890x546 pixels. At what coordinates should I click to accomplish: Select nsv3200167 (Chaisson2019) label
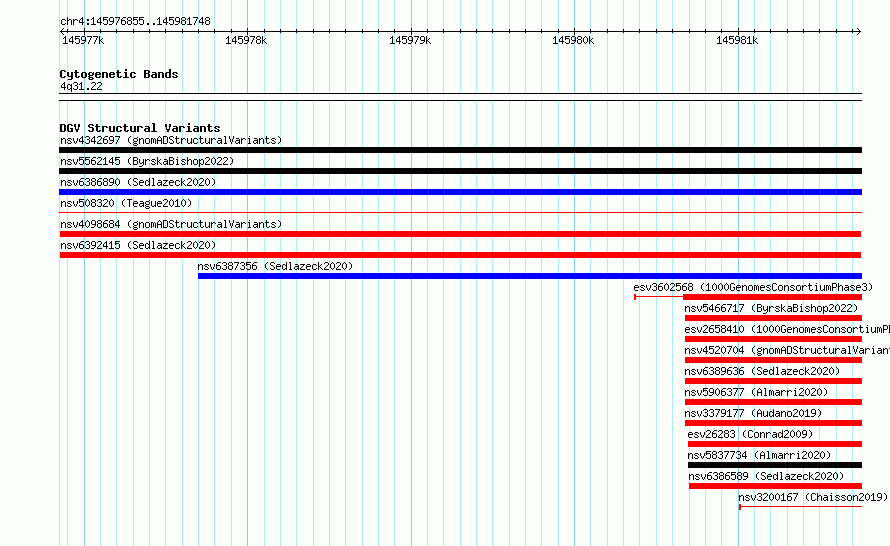coord(813,497)
